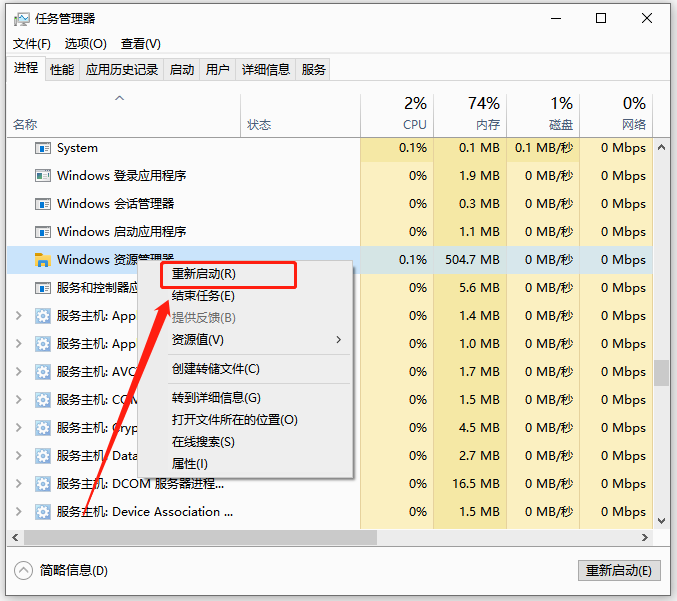Select 结束任务(E) in the context menu

204,296
